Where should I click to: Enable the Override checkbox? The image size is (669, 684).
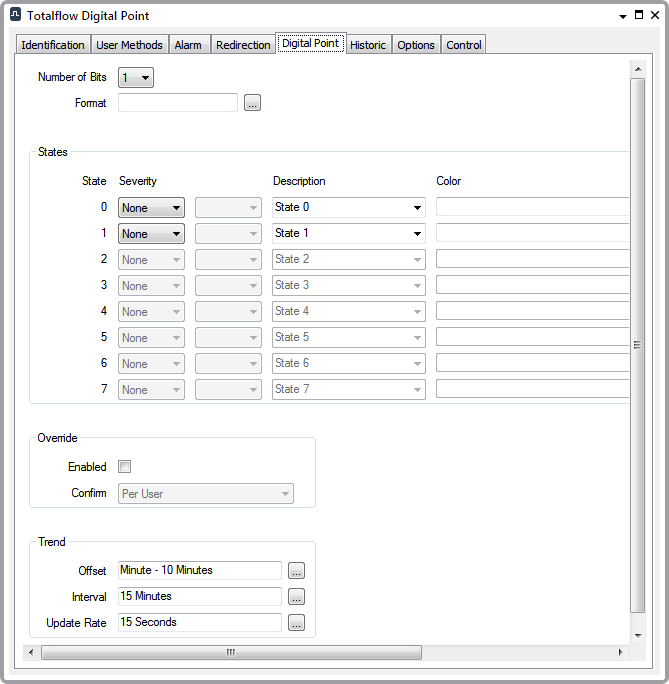click(125, 467)
